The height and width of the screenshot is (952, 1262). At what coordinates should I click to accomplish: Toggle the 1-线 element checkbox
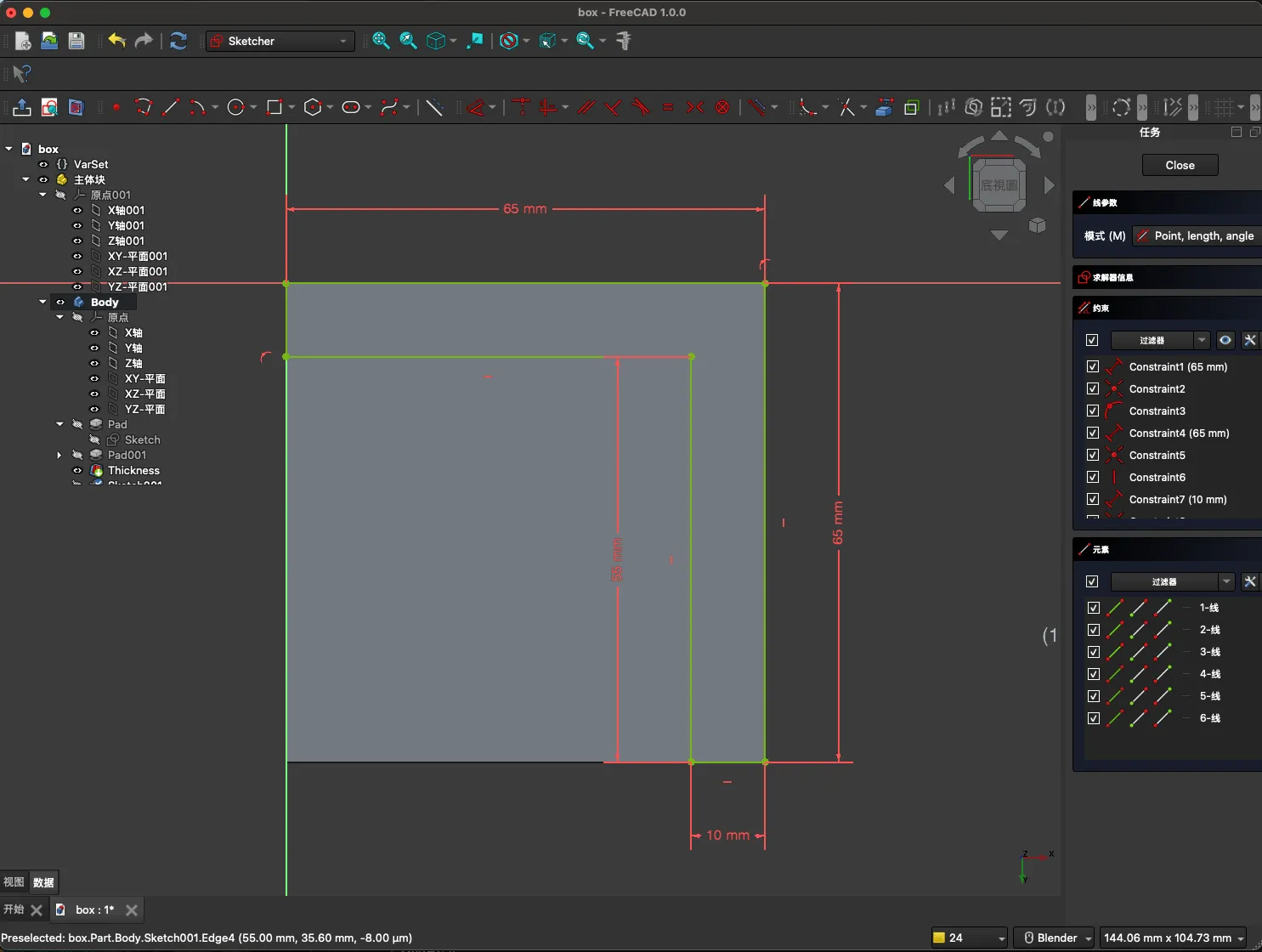[1094, 608]
